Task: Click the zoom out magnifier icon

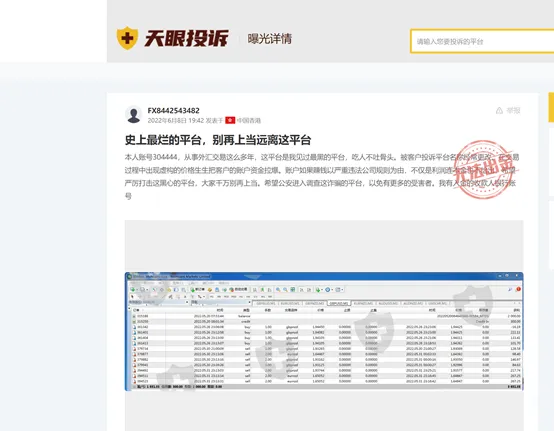Action: 285,290
